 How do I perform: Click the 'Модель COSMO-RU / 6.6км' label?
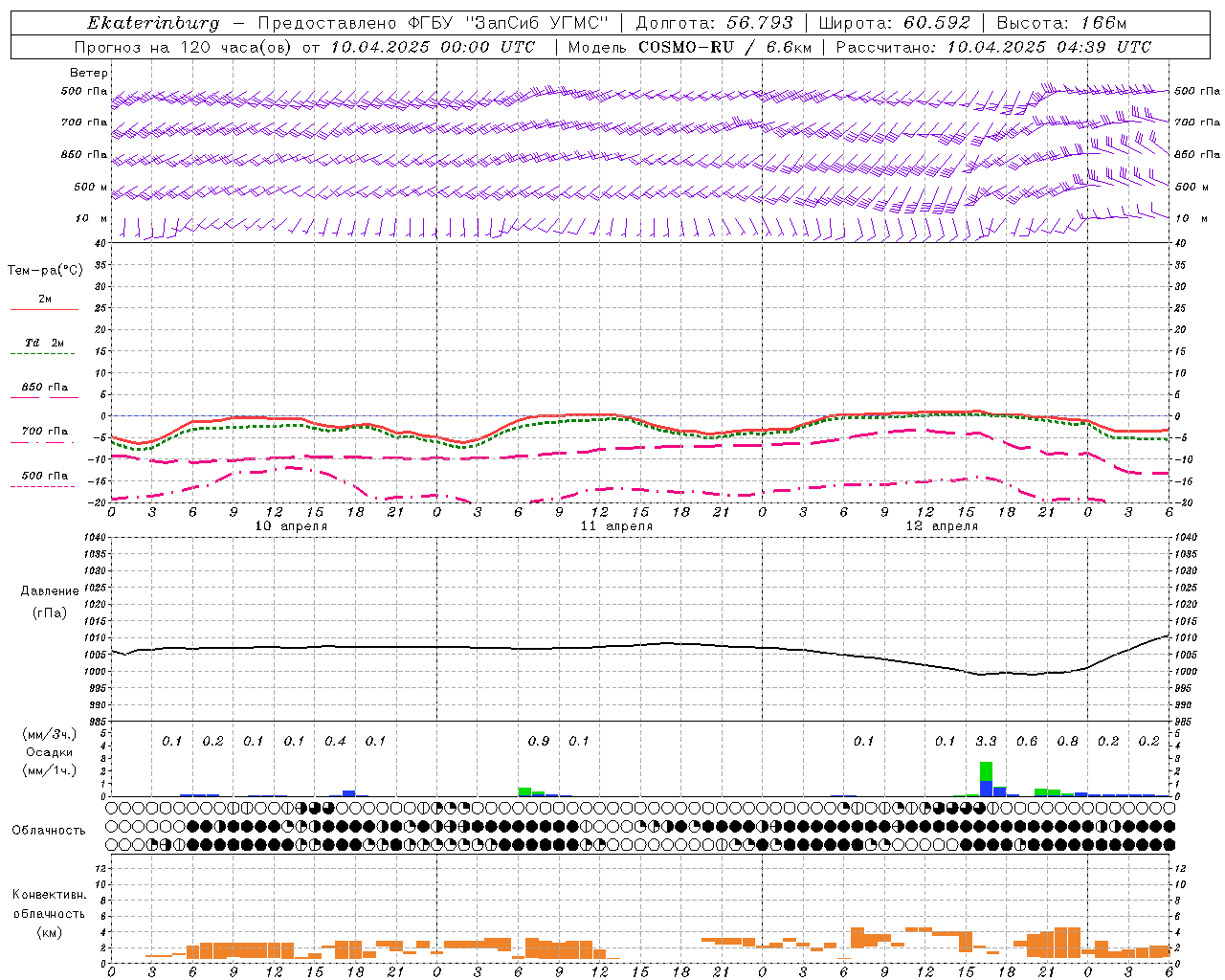click(690, 47)
